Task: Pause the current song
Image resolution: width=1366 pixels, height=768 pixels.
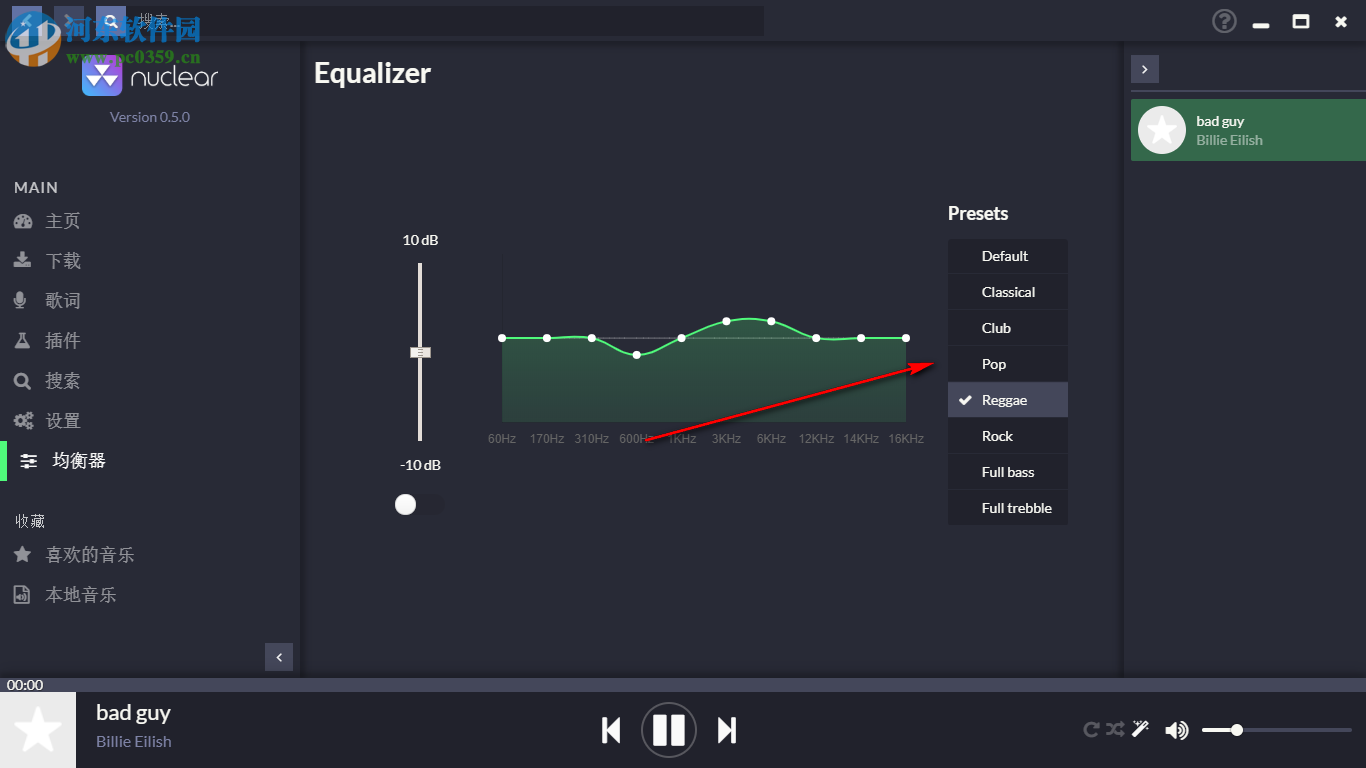Action: click(x=668, y=730)
